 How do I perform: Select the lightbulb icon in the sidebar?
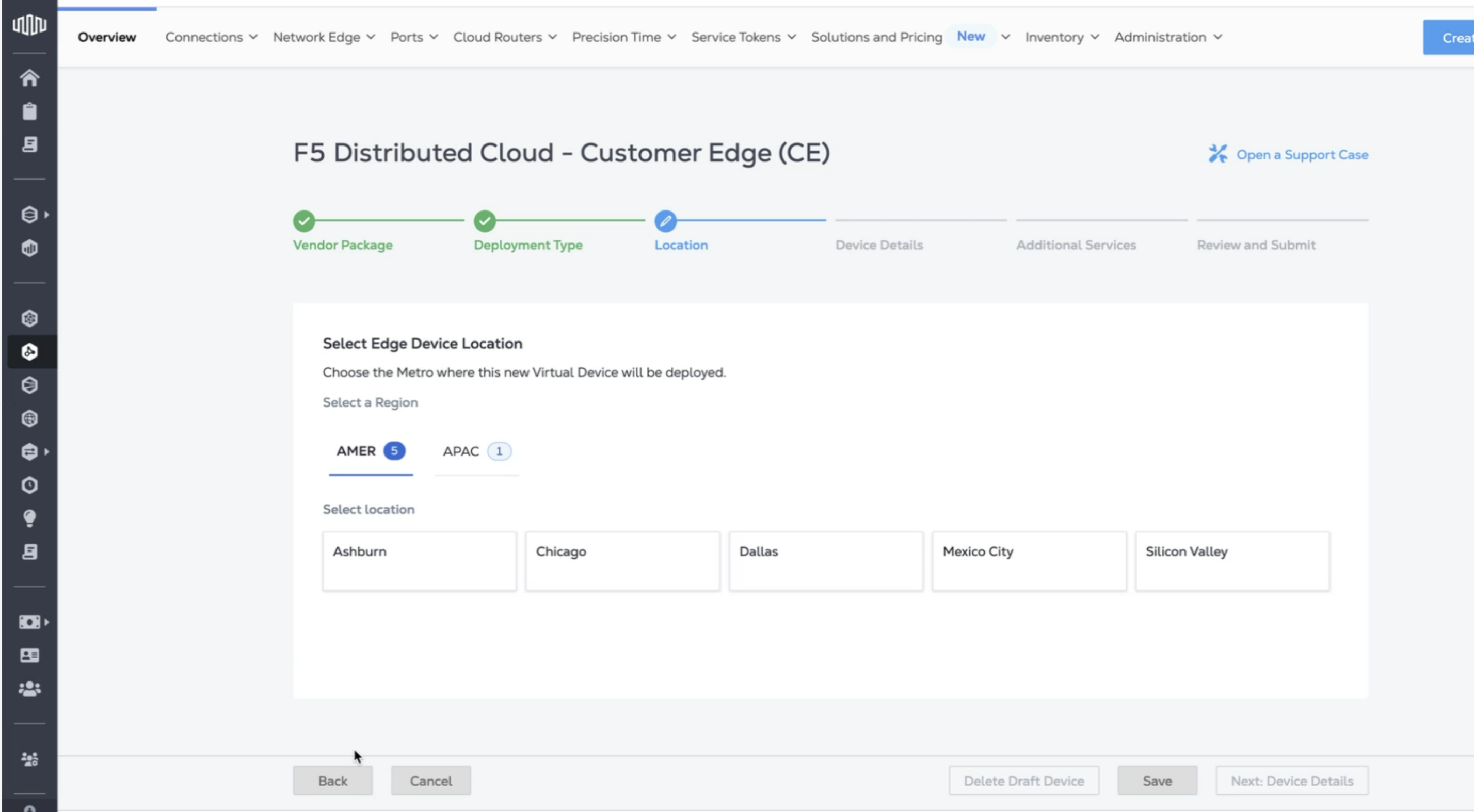tap(30, 518)
